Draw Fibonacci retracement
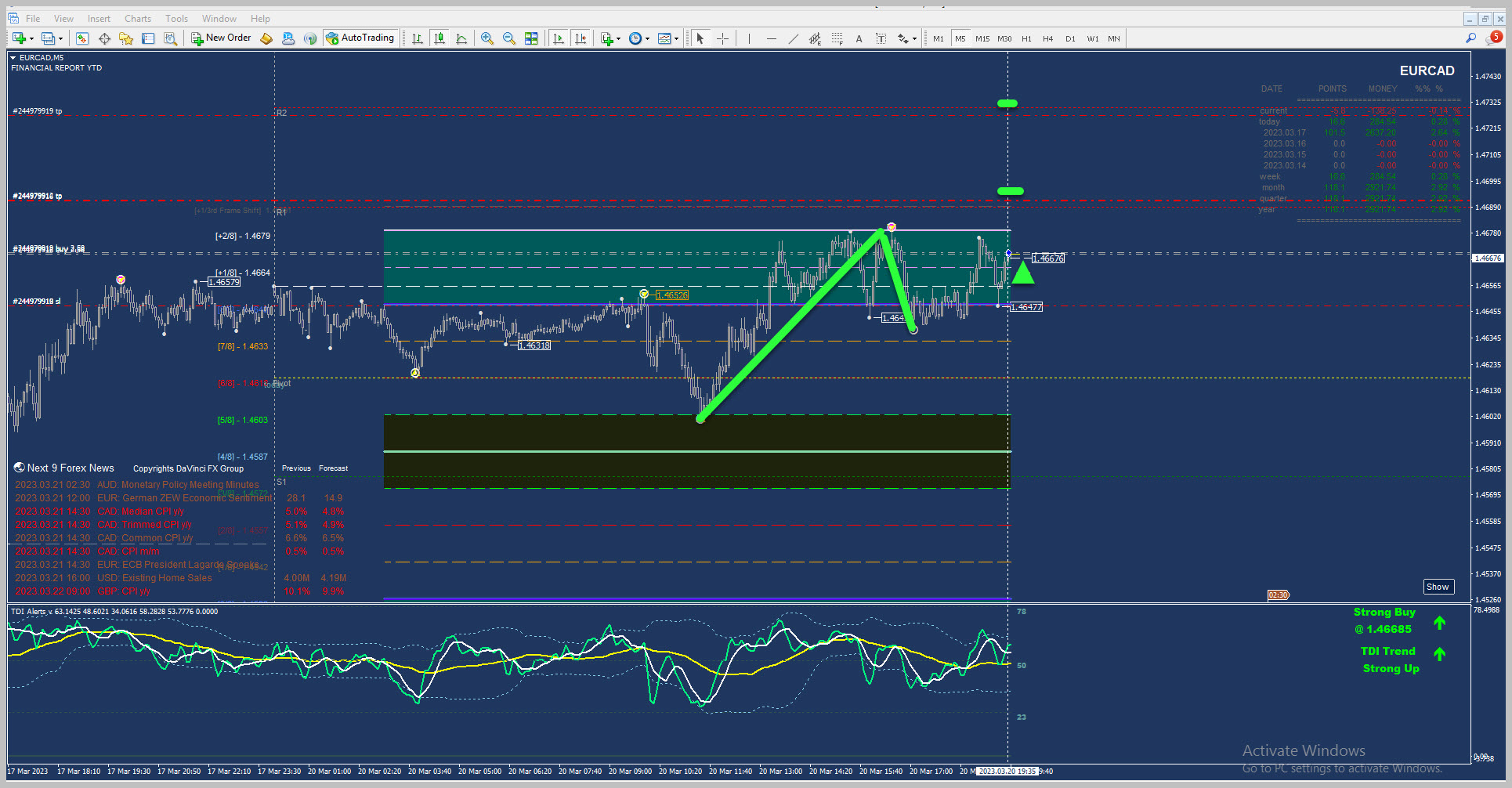 click(x=837, y=38)
